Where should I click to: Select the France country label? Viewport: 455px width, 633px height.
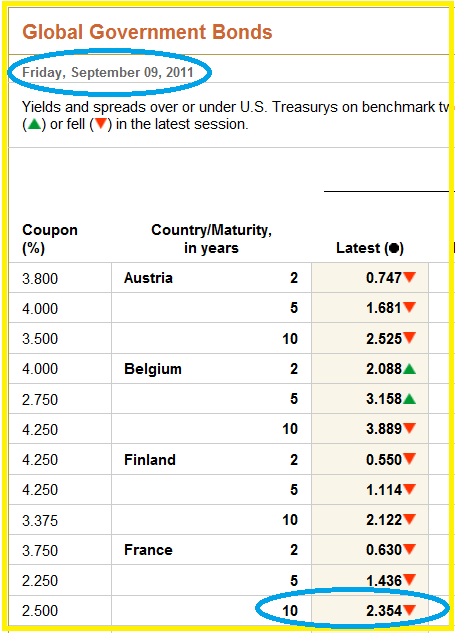(148, 550)
